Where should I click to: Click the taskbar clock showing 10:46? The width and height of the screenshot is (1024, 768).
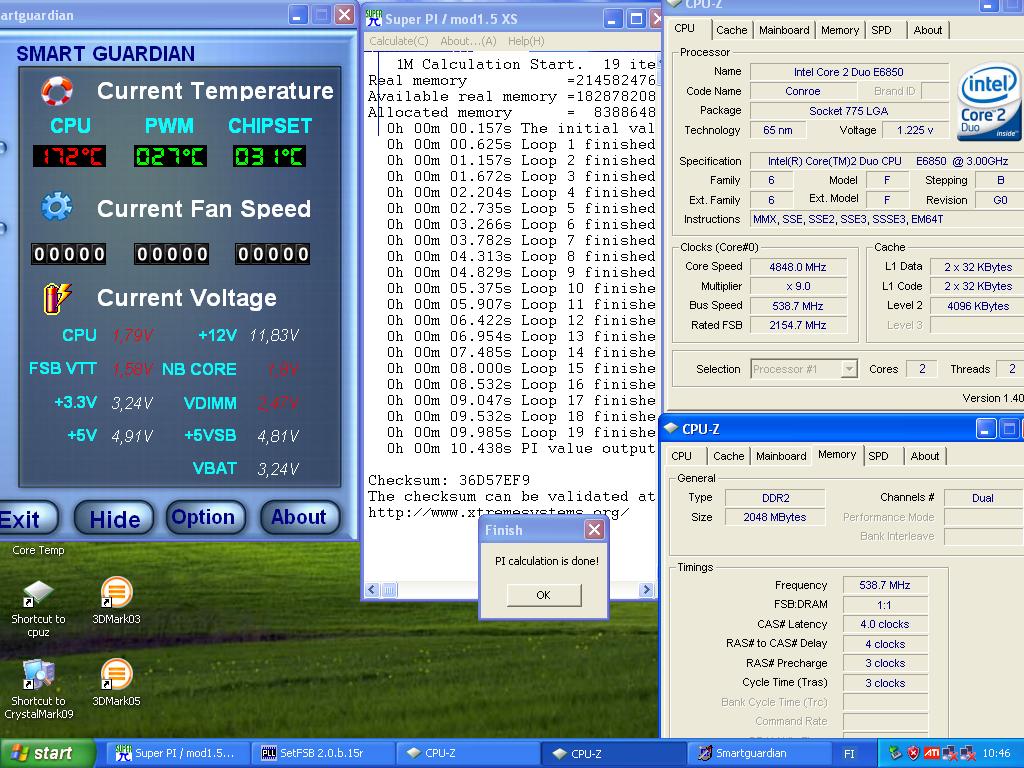996,753
